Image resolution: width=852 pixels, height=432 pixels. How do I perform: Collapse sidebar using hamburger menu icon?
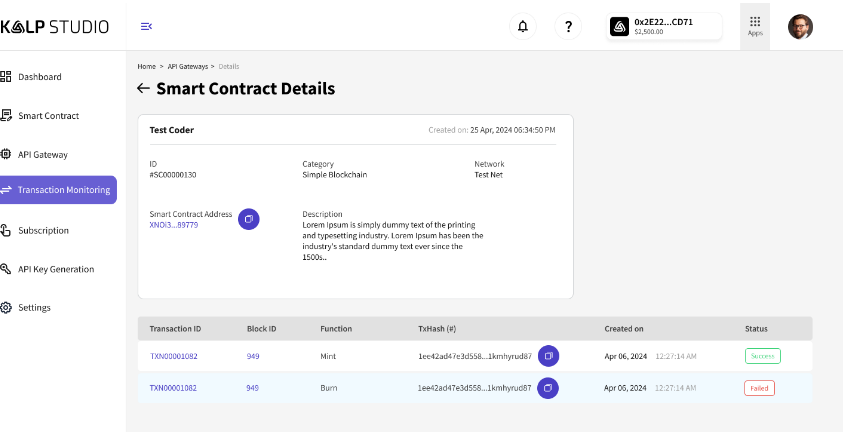(x=147, y=26)
